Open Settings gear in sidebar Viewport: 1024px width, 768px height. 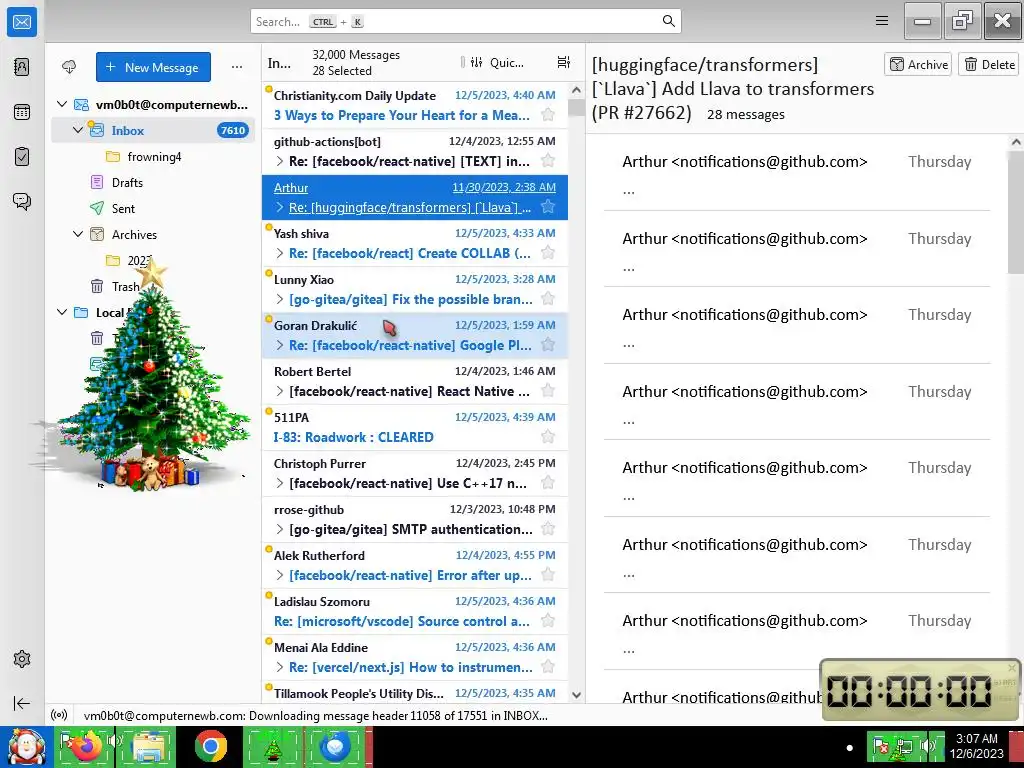point(22,659)
